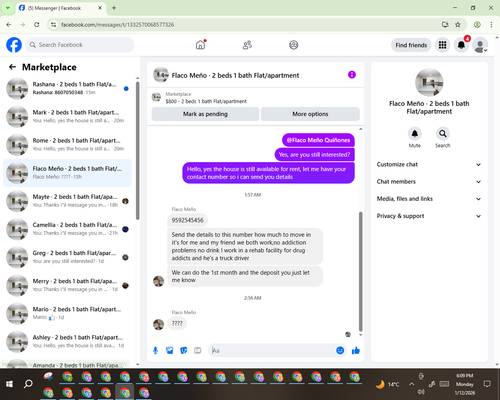The image size is (500, 400).
Task: Open Mario conversation
Action: click(67, 314)
